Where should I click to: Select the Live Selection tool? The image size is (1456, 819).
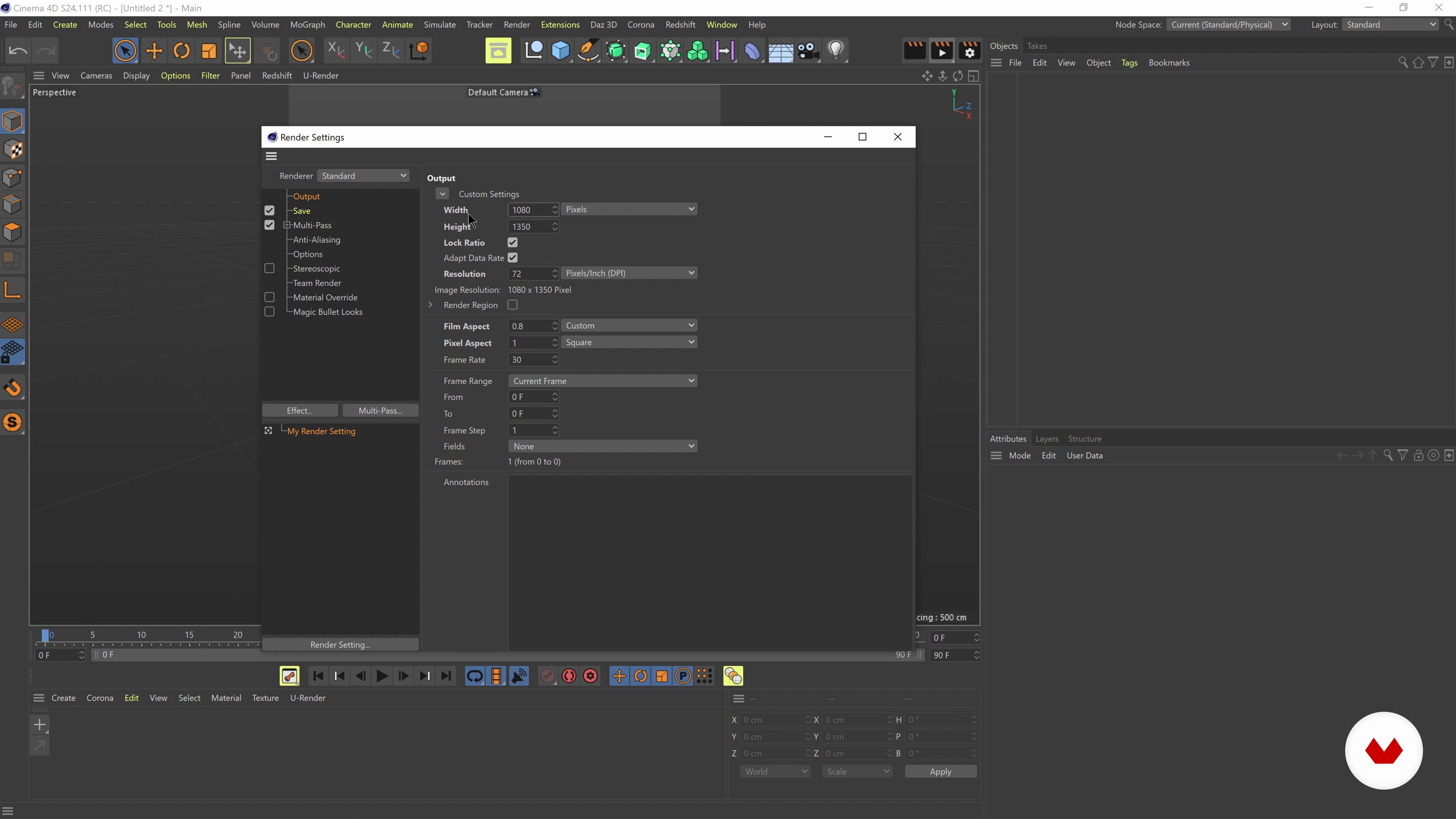126,51
